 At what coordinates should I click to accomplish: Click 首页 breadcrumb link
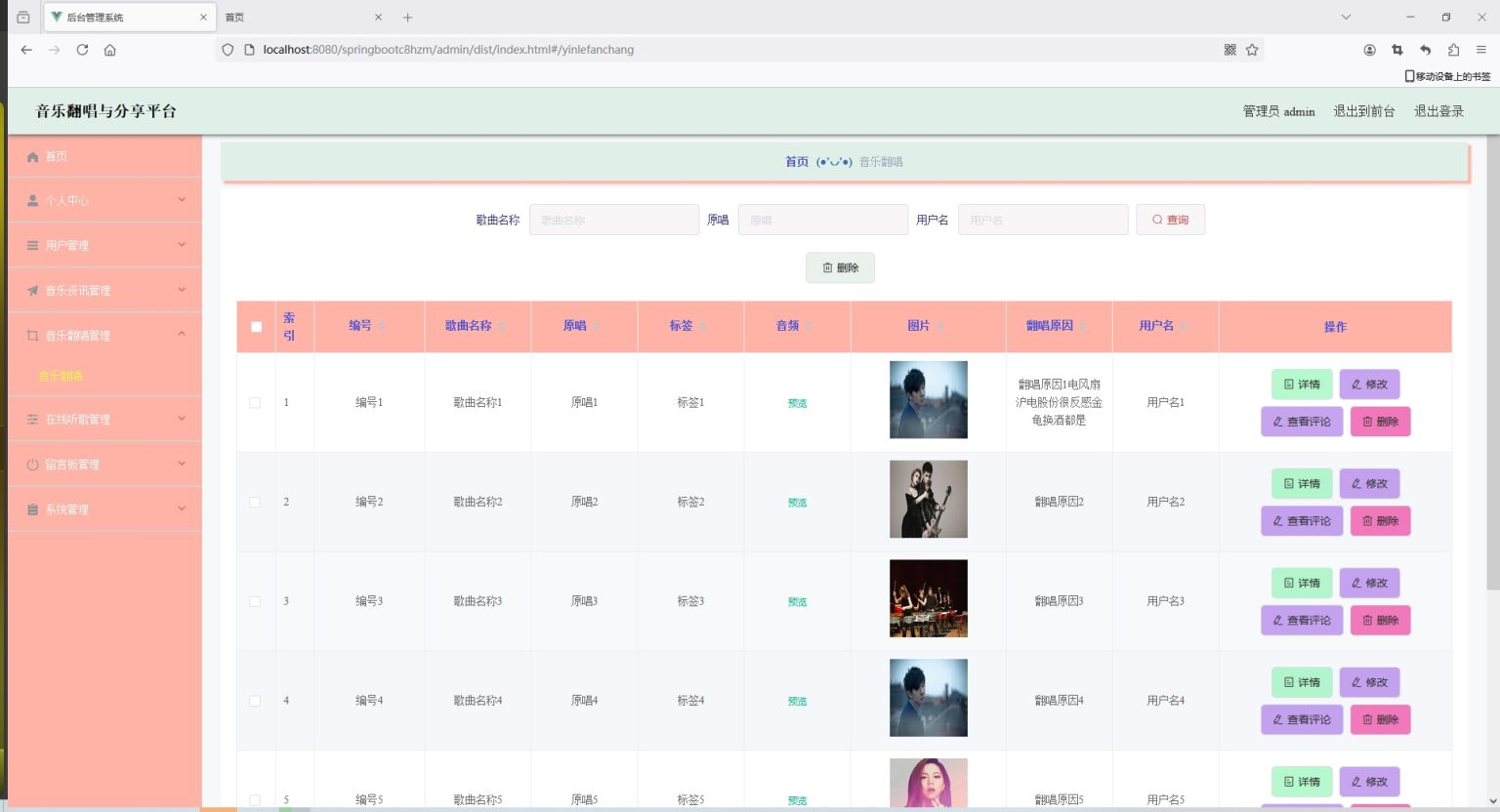(x=797, y=162)
